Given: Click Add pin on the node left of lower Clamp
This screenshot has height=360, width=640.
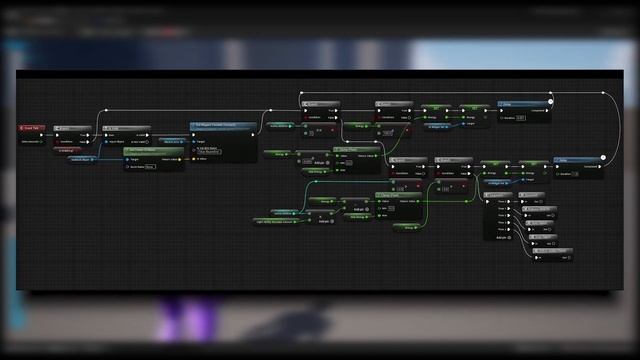Looking at the screenshot, I should point(361,209).
